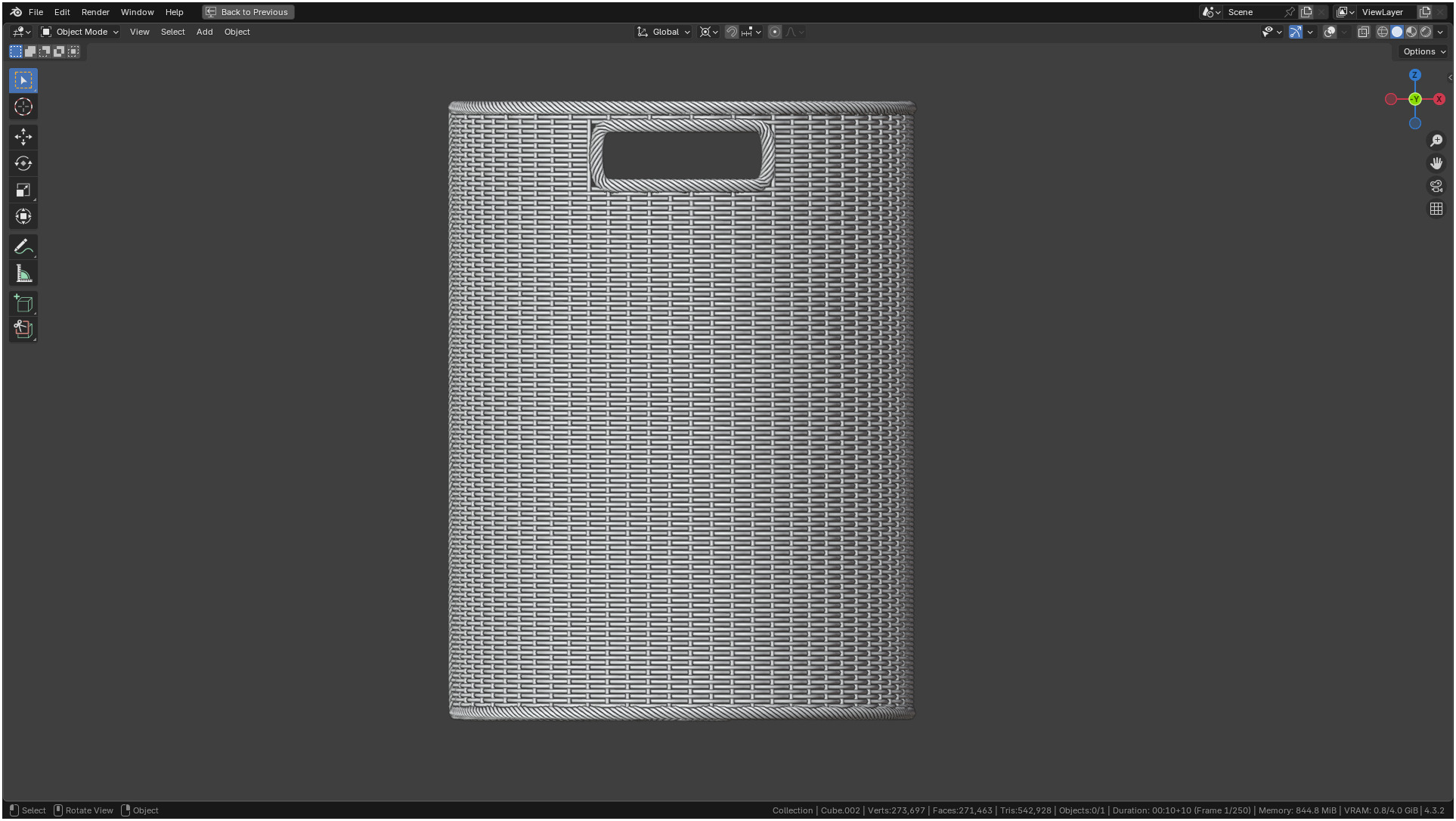This screenshot has height=821, width=1456.
Task: Select the Transform tool
Action: [x=23, y=216]
